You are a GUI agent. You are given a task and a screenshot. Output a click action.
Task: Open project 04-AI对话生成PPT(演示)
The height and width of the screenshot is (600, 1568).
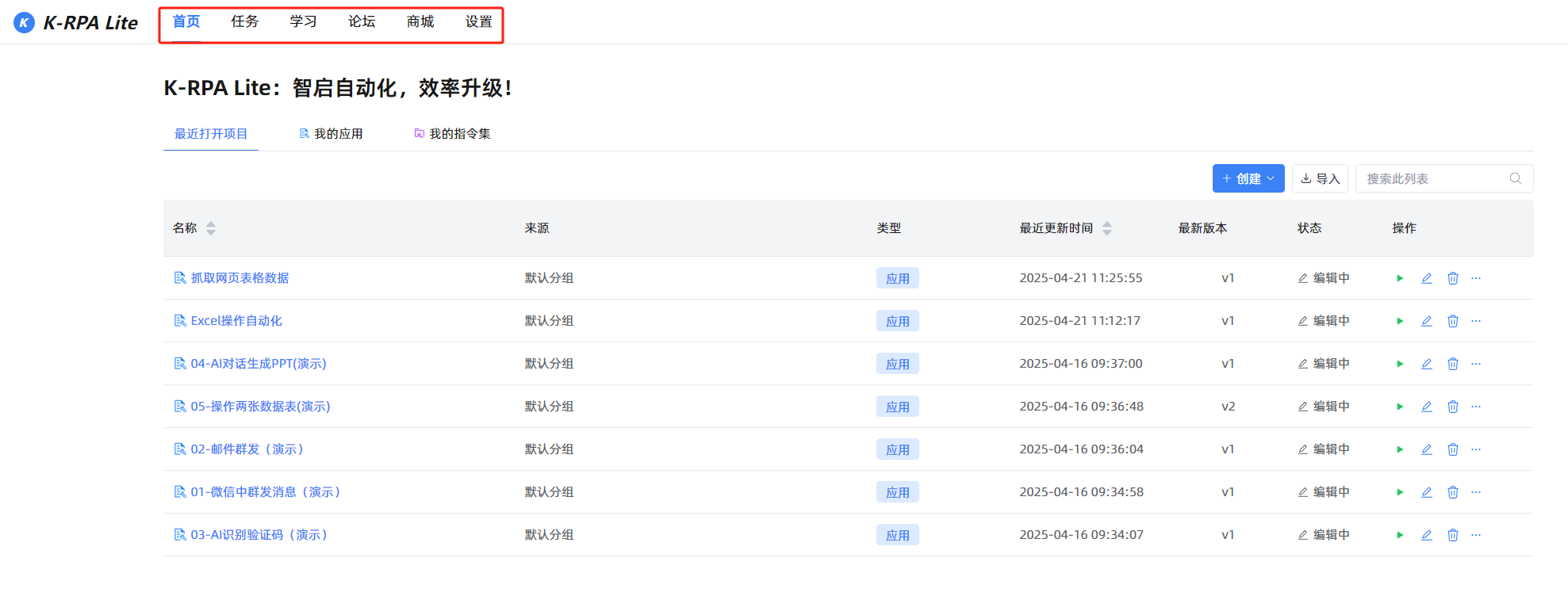(x=259, y=364)
